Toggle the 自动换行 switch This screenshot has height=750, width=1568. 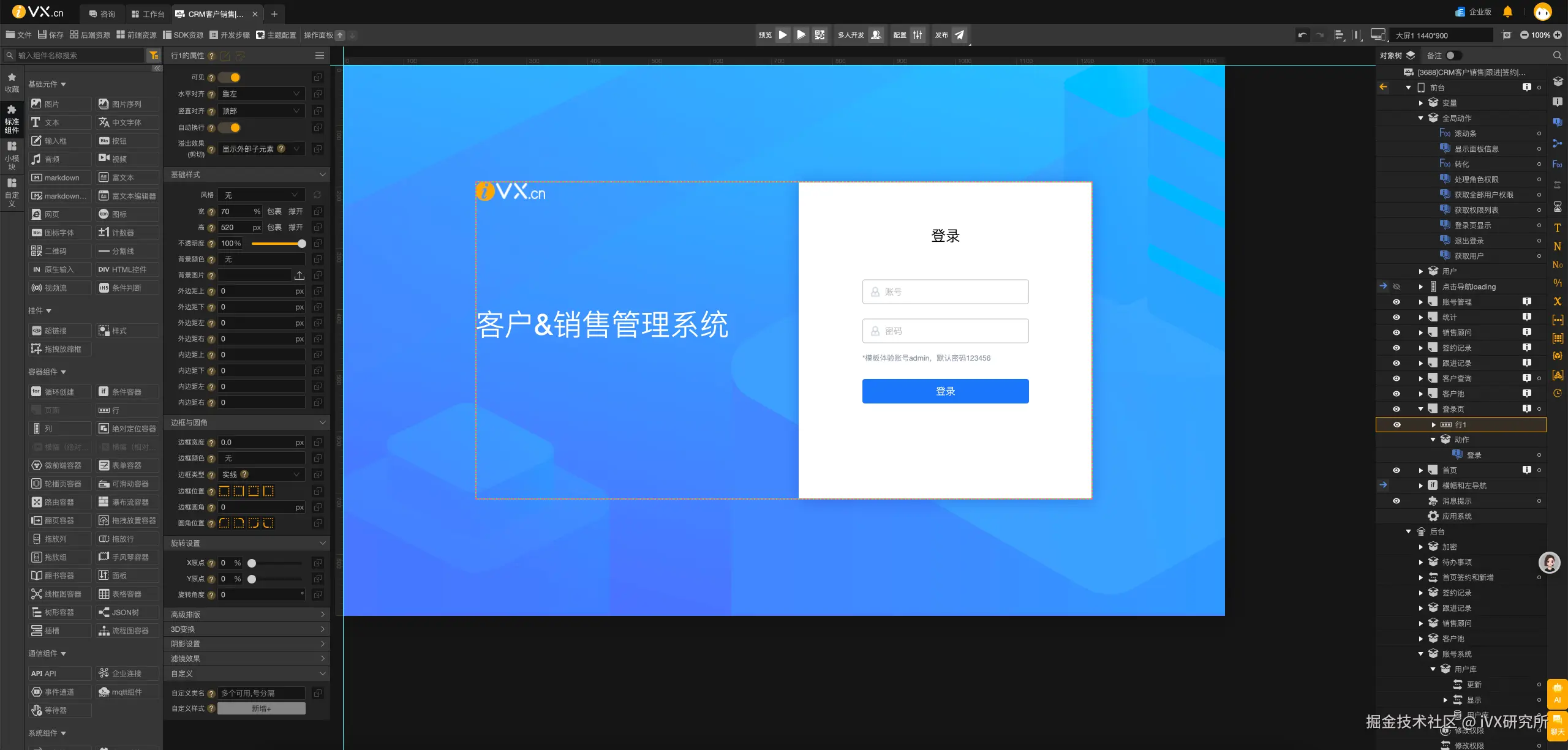230,127
